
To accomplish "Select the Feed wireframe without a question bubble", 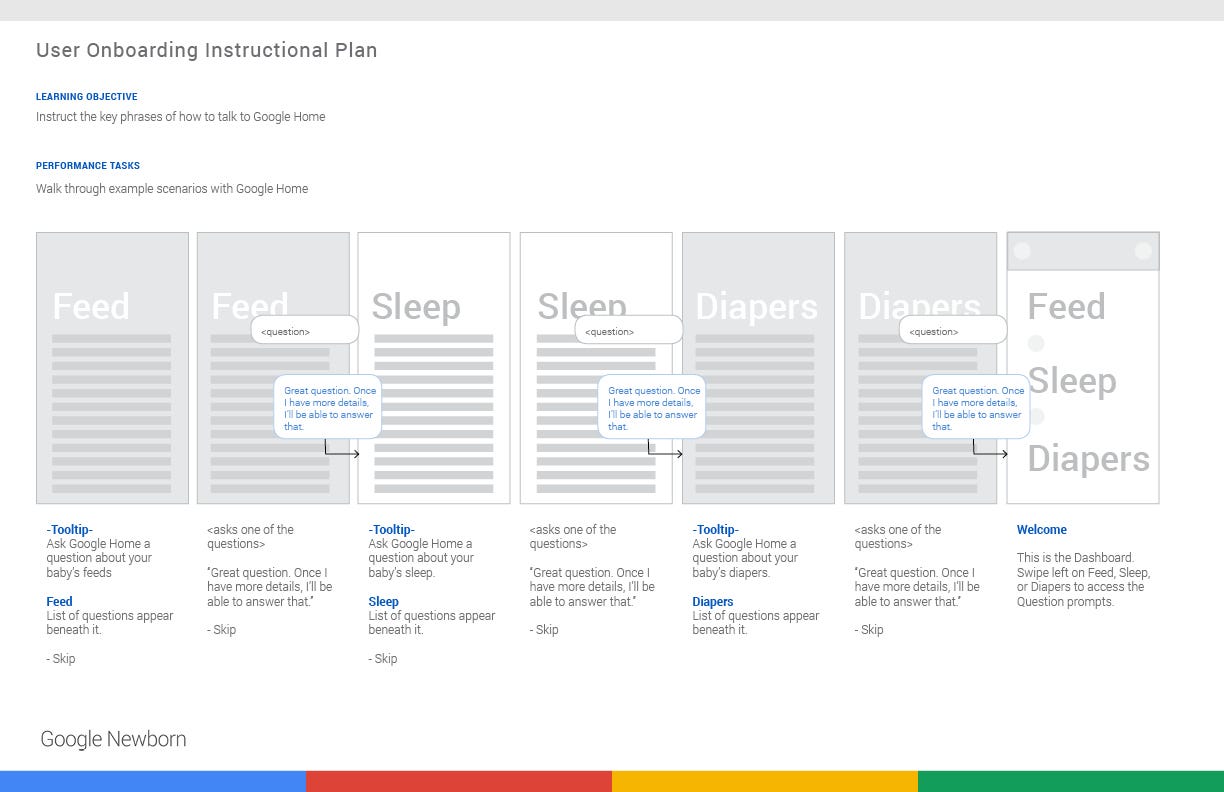I will (x=112, y=368).
